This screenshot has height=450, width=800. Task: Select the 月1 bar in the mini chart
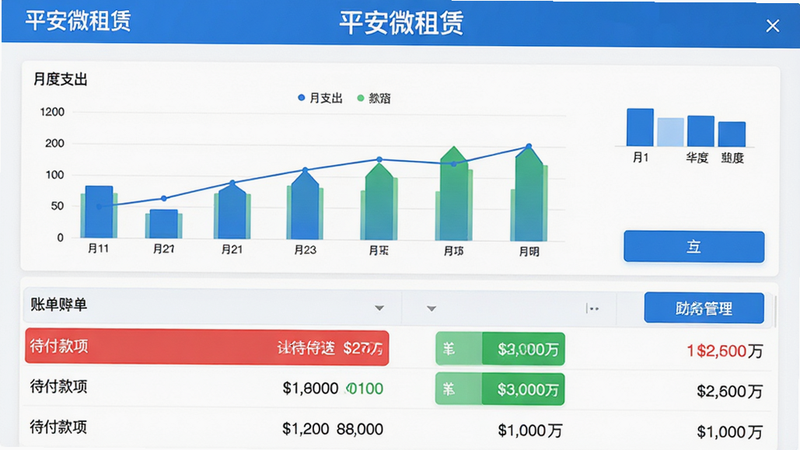(x=640, y=128)
